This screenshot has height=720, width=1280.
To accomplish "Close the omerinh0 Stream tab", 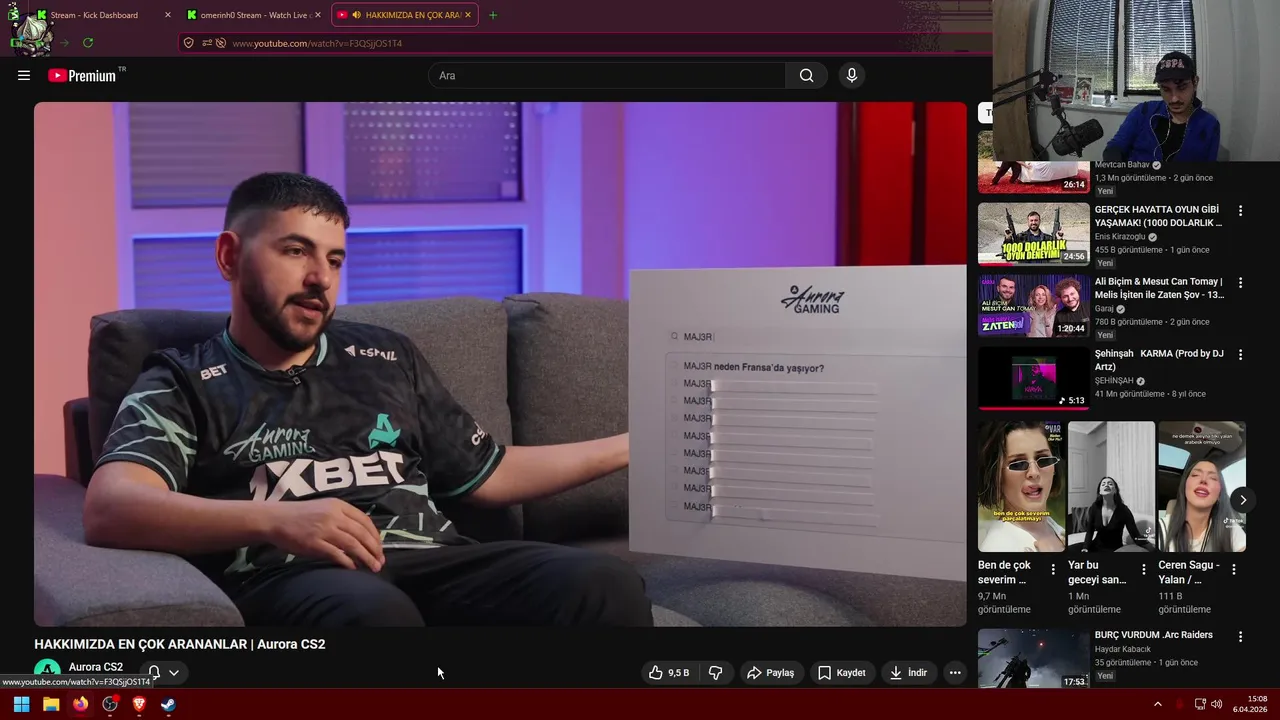I will tap(318, 15).
